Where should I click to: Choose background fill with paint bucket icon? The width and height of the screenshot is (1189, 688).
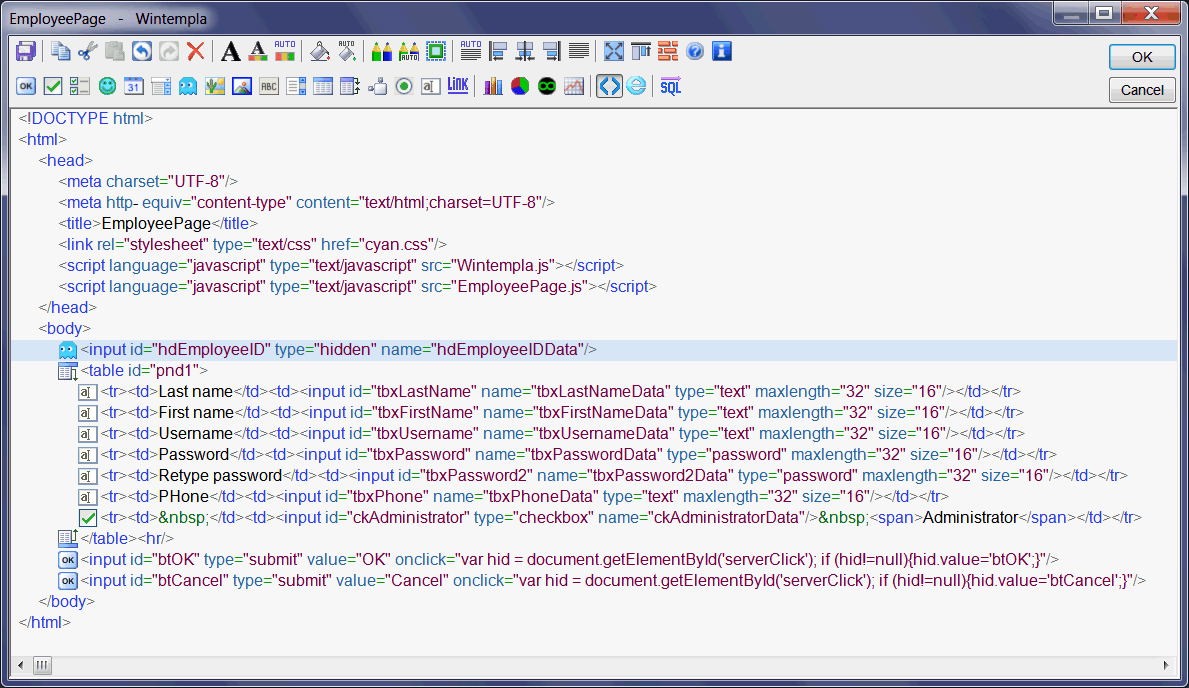point(320,52)
